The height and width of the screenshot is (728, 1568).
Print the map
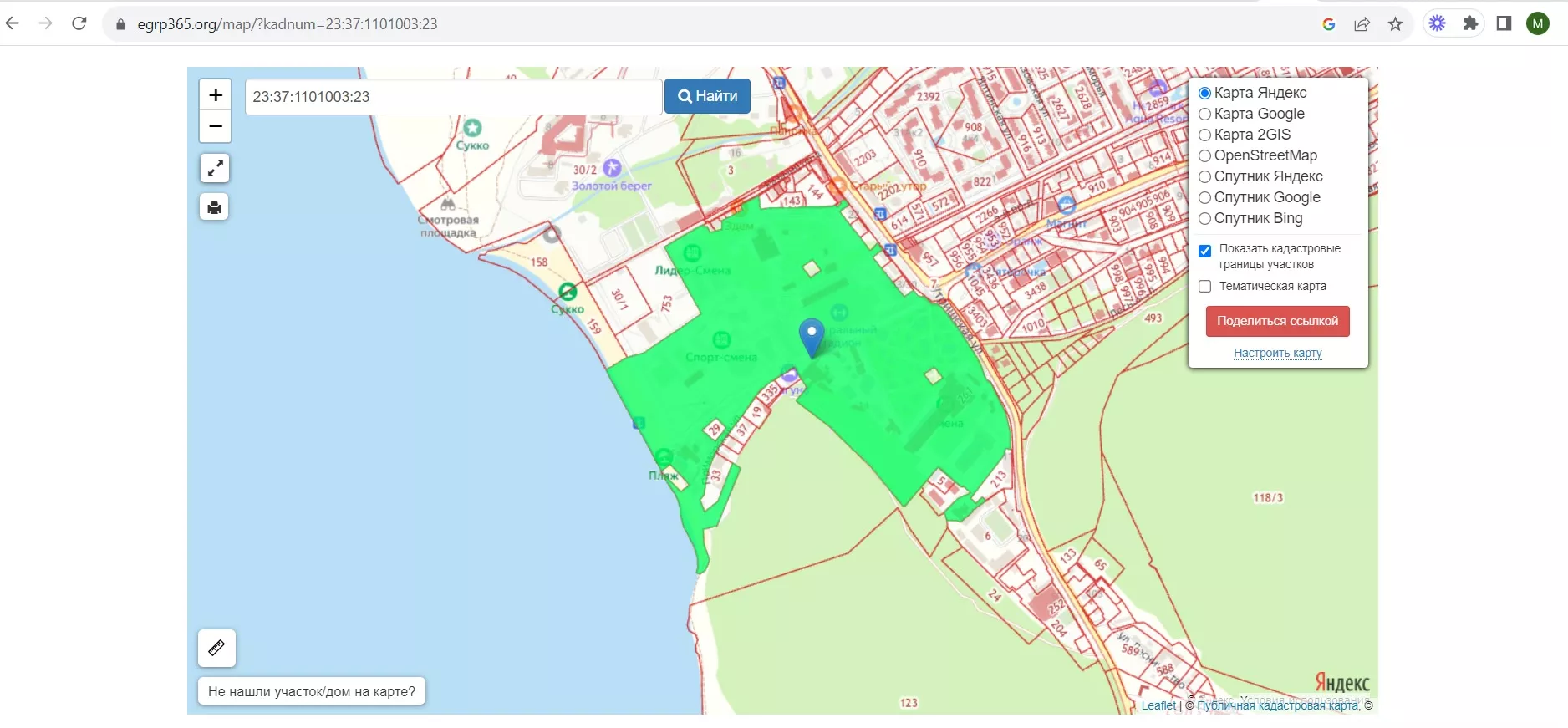pos(215,206)
